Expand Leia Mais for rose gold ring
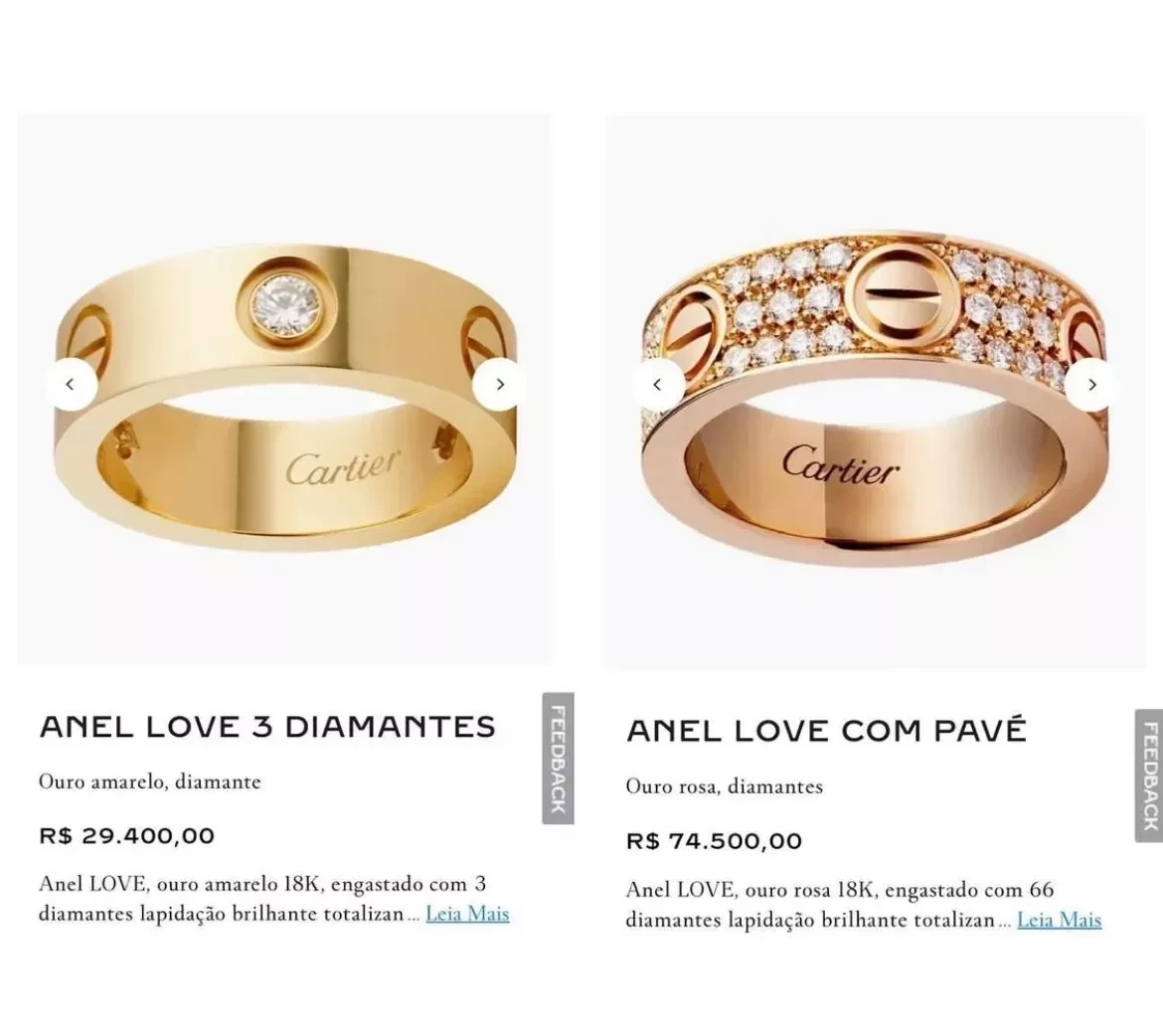This screenshot has height=1036, width=1163. tap(1060, 920)
